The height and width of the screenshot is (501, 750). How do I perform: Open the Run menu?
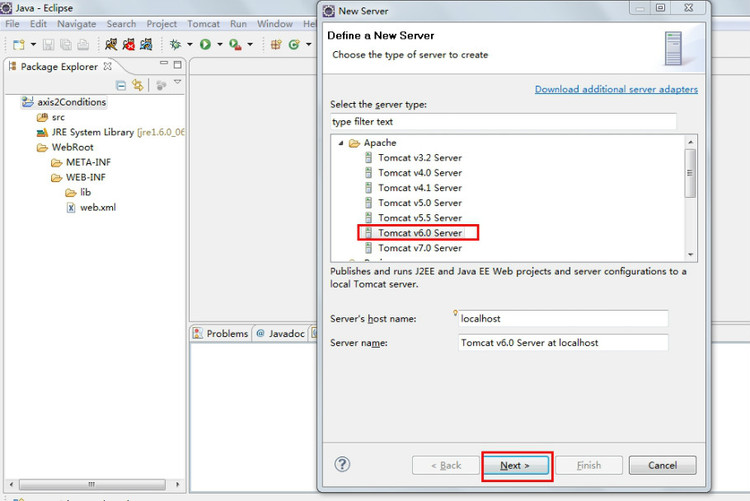point(238,23)
